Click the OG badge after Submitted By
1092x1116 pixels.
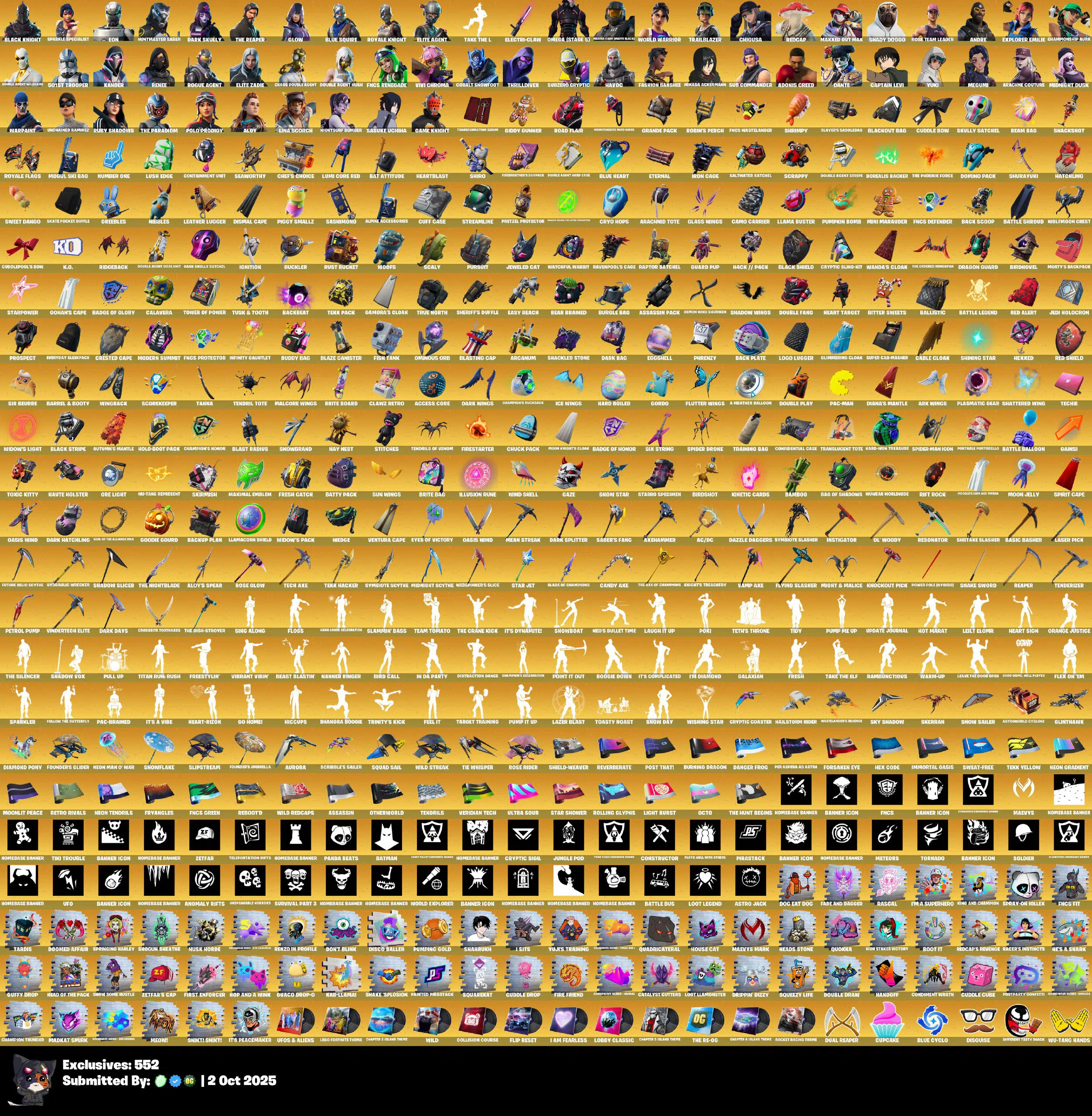coord(190,1081)
